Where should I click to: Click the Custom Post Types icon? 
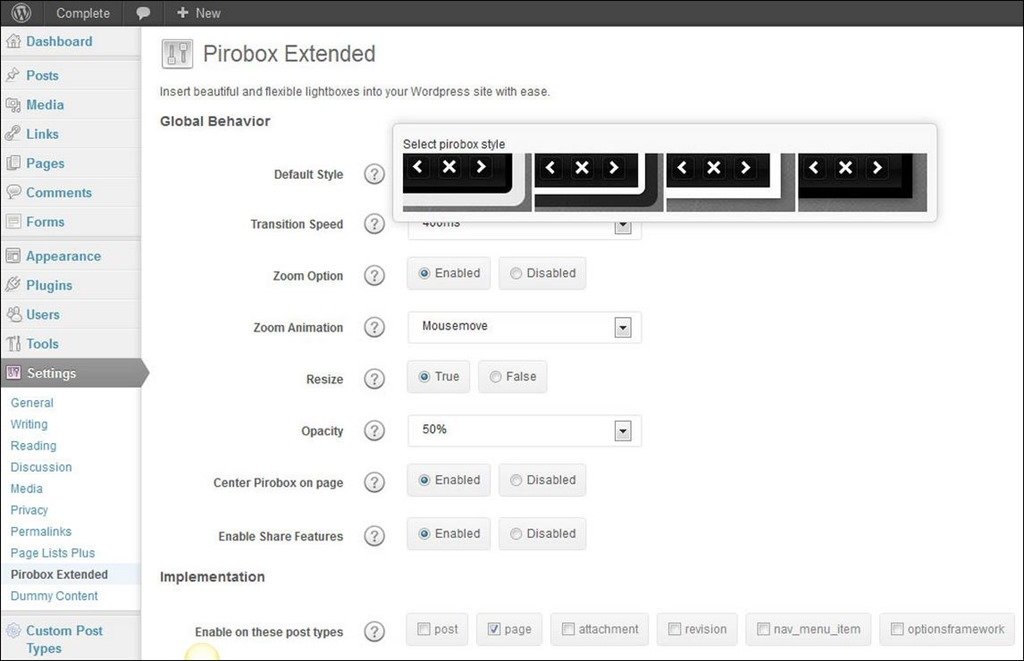[13, 630]
